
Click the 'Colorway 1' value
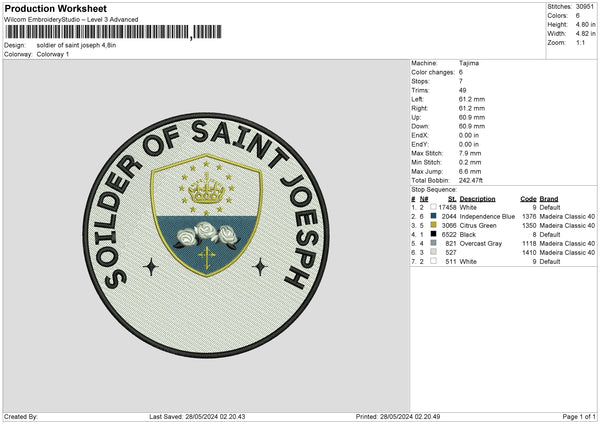pyautogui.click(x=53, y=54)
